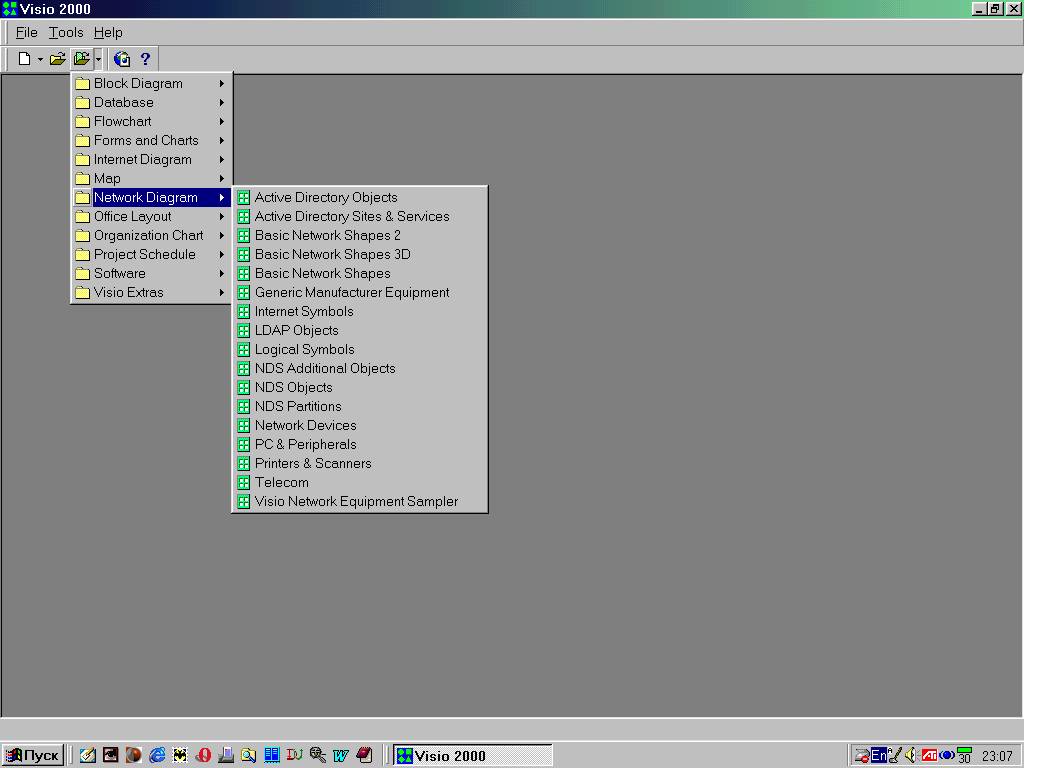The image size is (1055, 768).
Task: Click the Visio on the Web globe icon
Action: (122, 59)
